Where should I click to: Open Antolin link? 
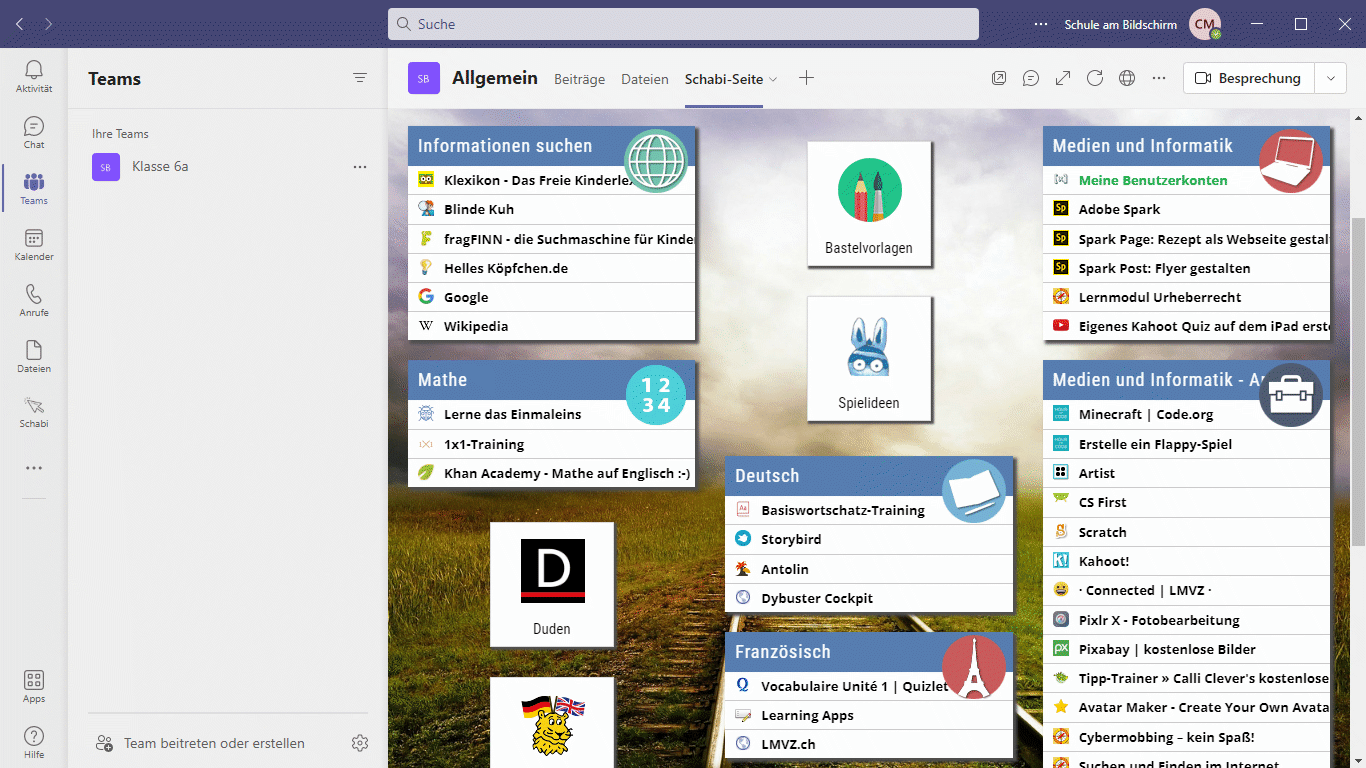(x=869, y=569)
